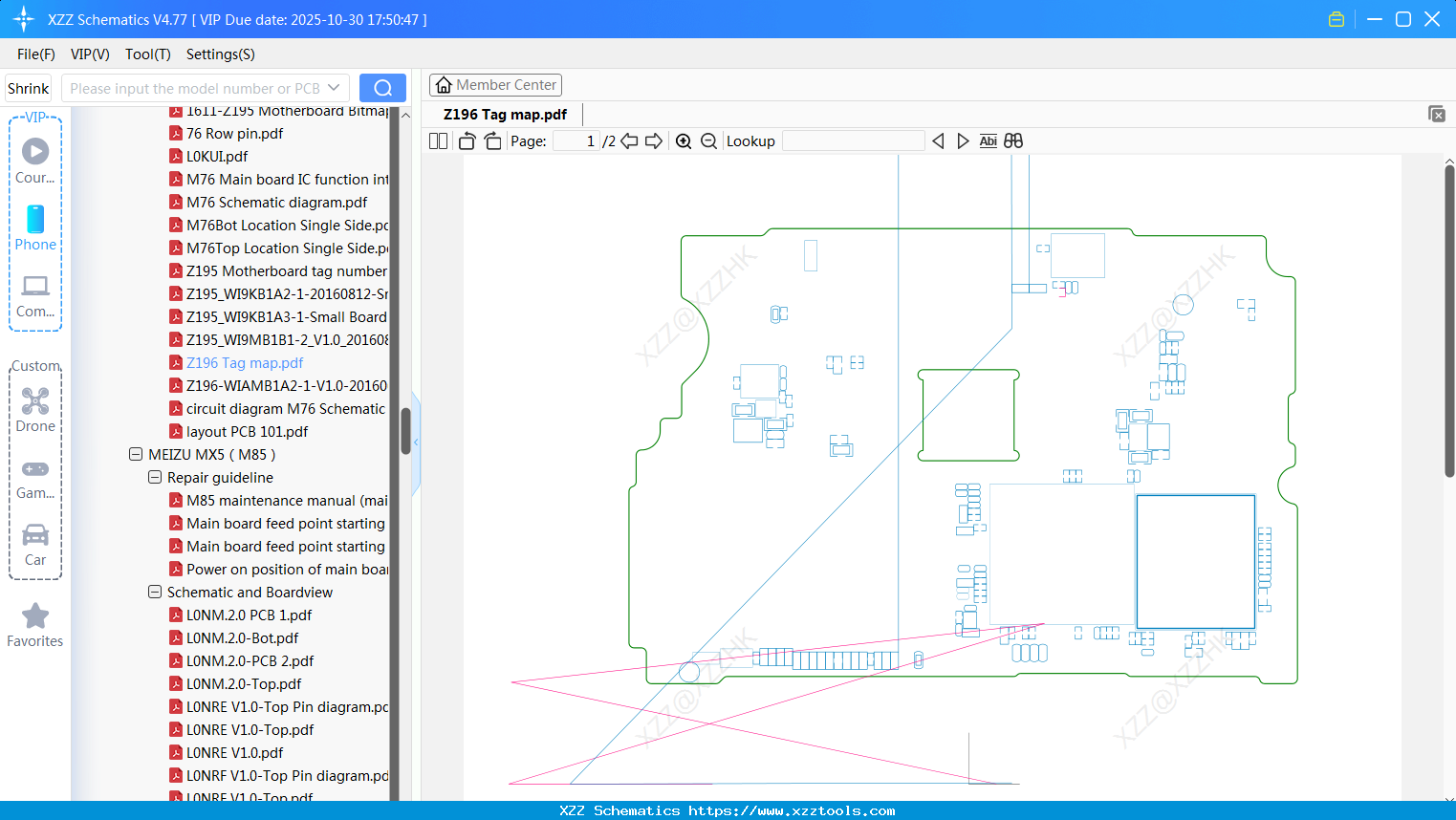Rotate the page clockwise
Screen dimensions: 1456x820
click(491, 140)
